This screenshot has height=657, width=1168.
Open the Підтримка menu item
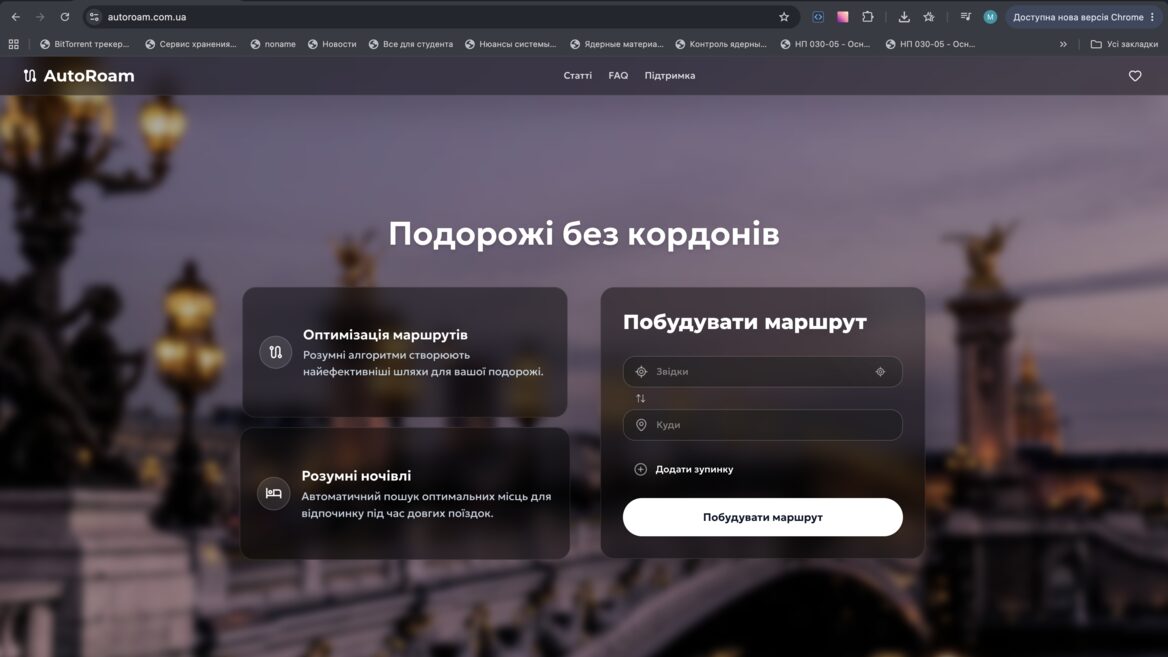click(670, 75)
